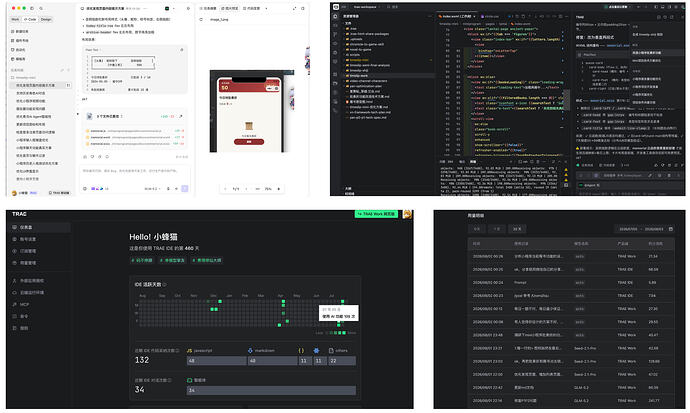Select the 30 天 range filter button
This screenshot has width=690, height=413.
tap(517, 229)
